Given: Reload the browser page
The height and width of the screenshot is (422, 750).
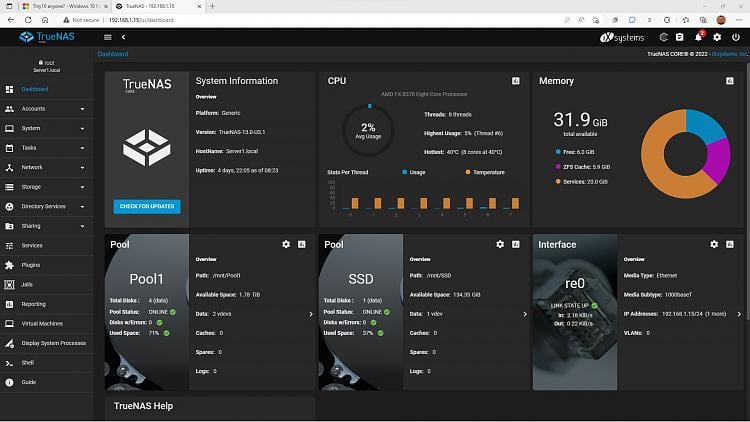Looking at the screenshot, I should tap(28, 20).
